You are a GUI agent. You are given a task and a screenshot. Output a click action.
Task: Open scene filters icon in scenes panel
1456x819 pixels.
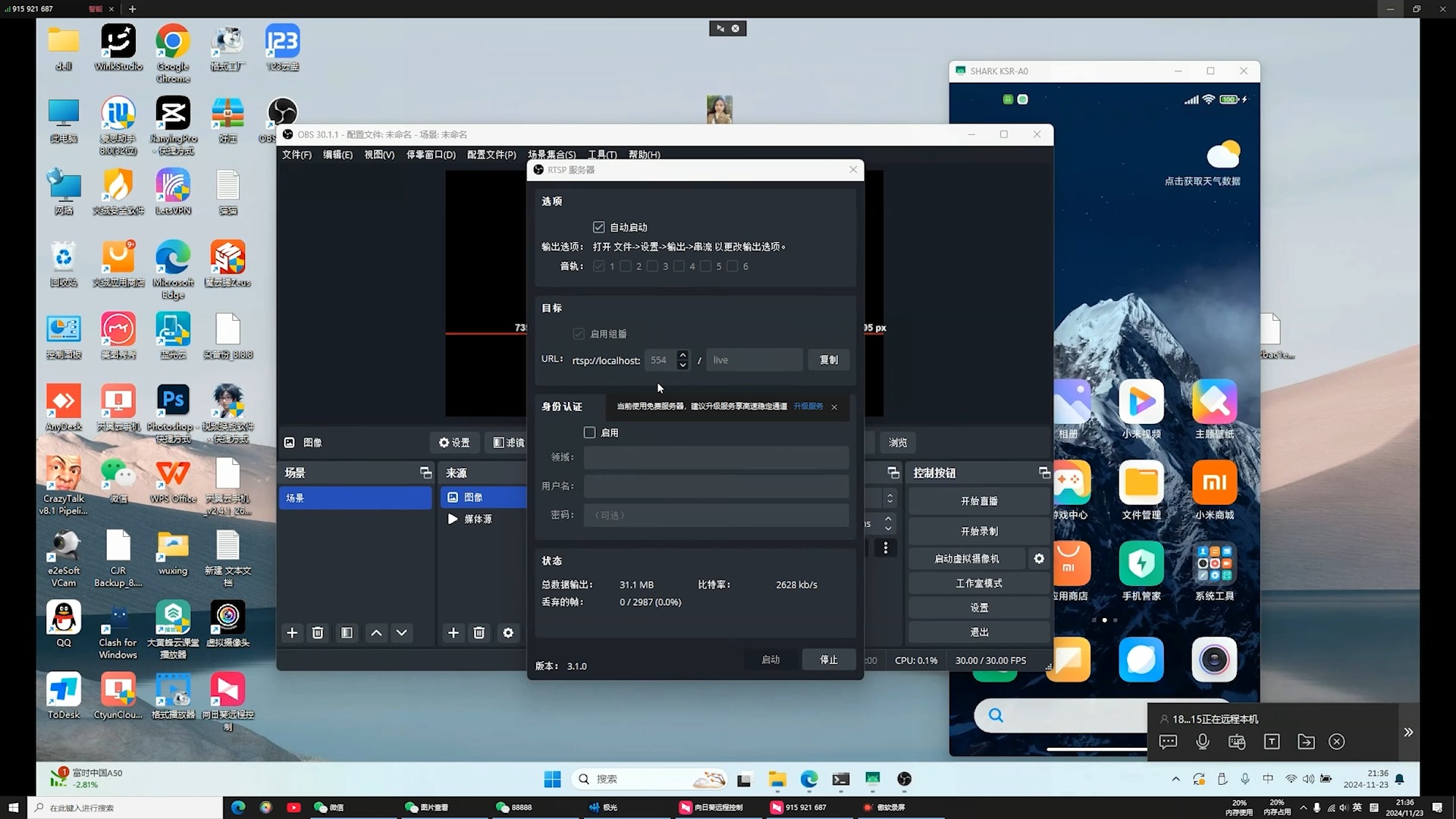pos(347,632)
